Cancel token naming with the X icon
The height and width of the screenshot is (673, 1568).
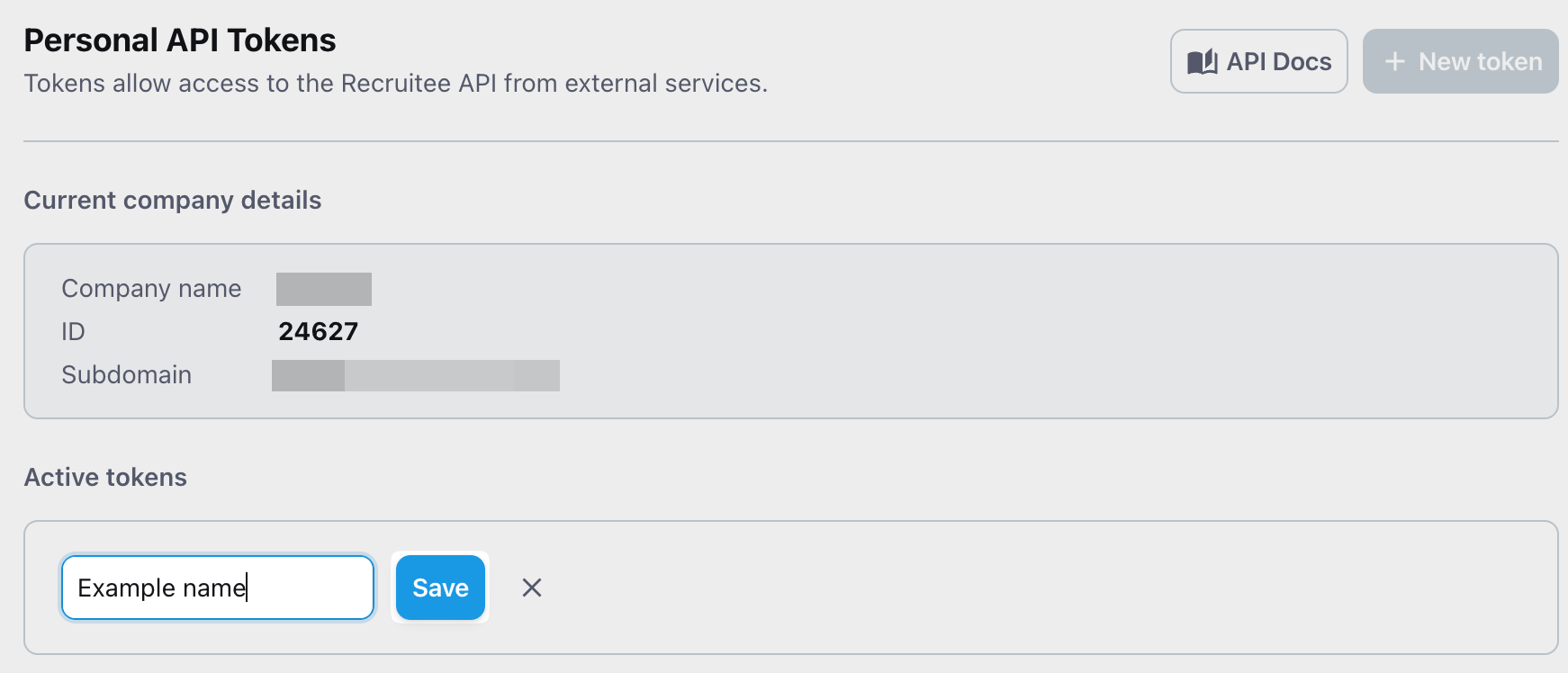point(532,588)
